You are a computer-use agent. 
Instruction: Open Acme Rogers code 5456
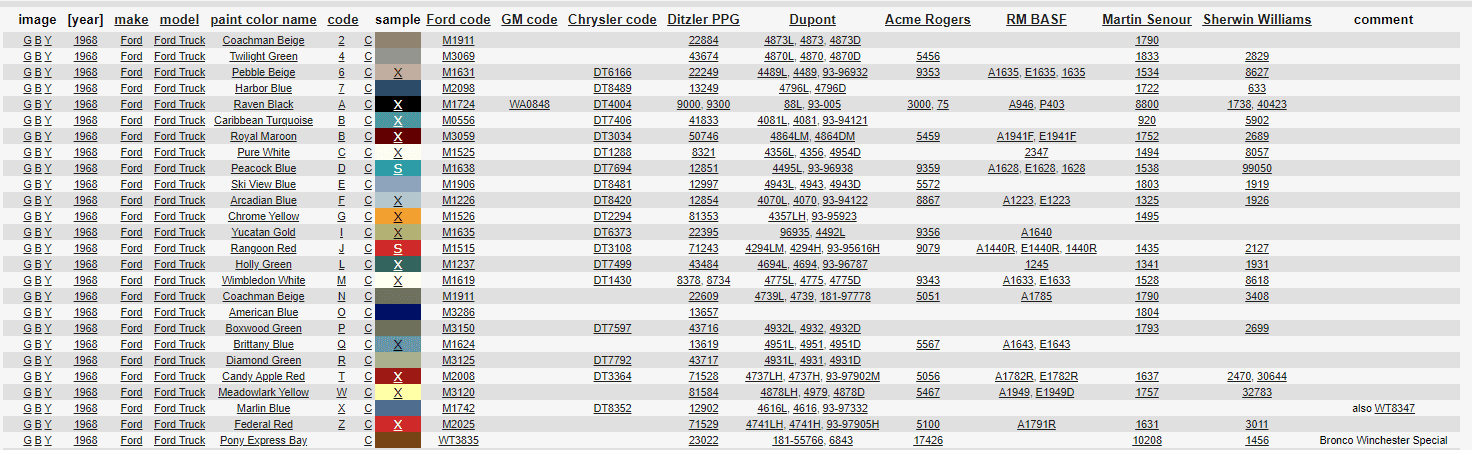pyautogui.click(x=927, y=57)
